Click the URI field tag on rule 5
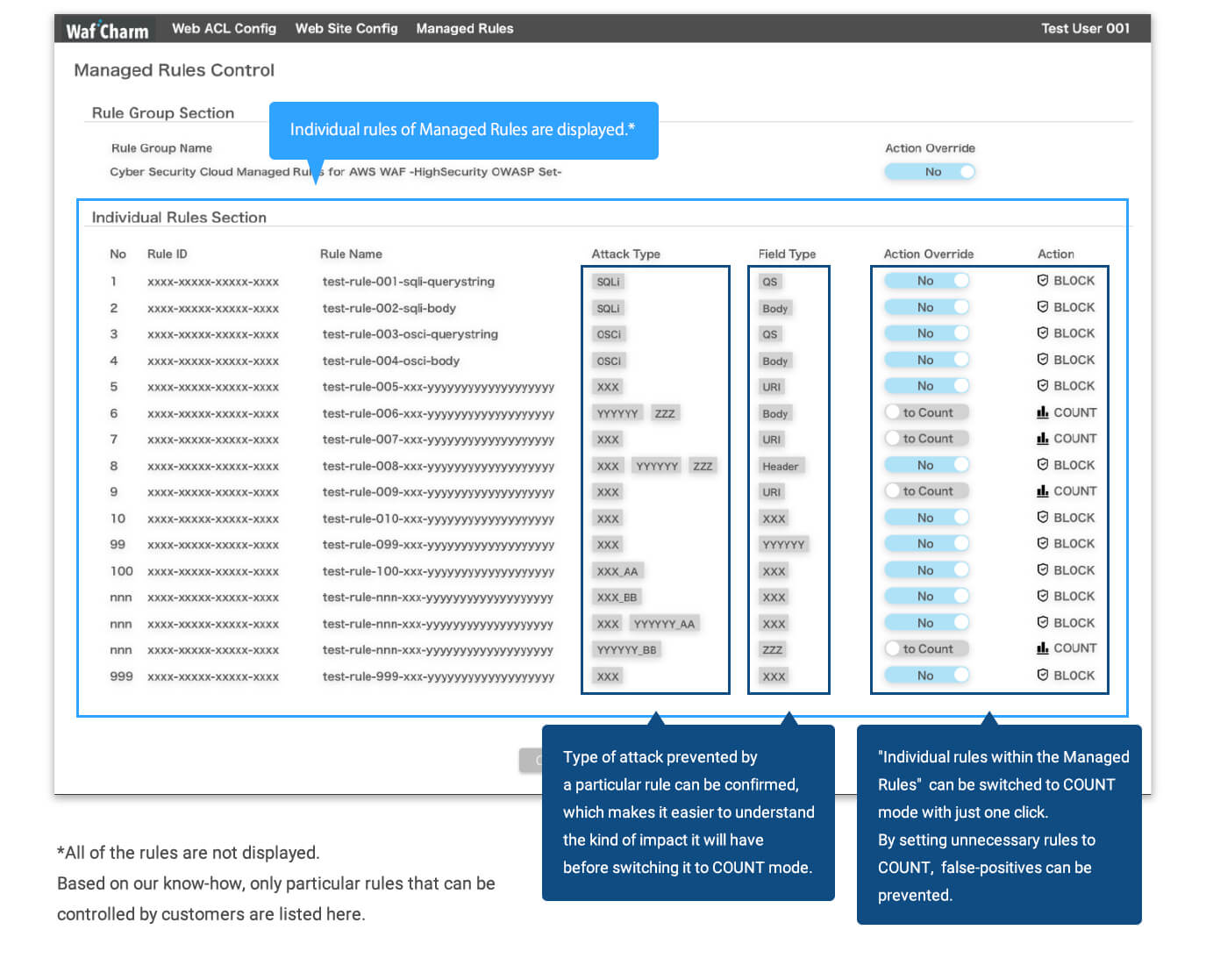 pyautogui.click(x=772, y=387)
